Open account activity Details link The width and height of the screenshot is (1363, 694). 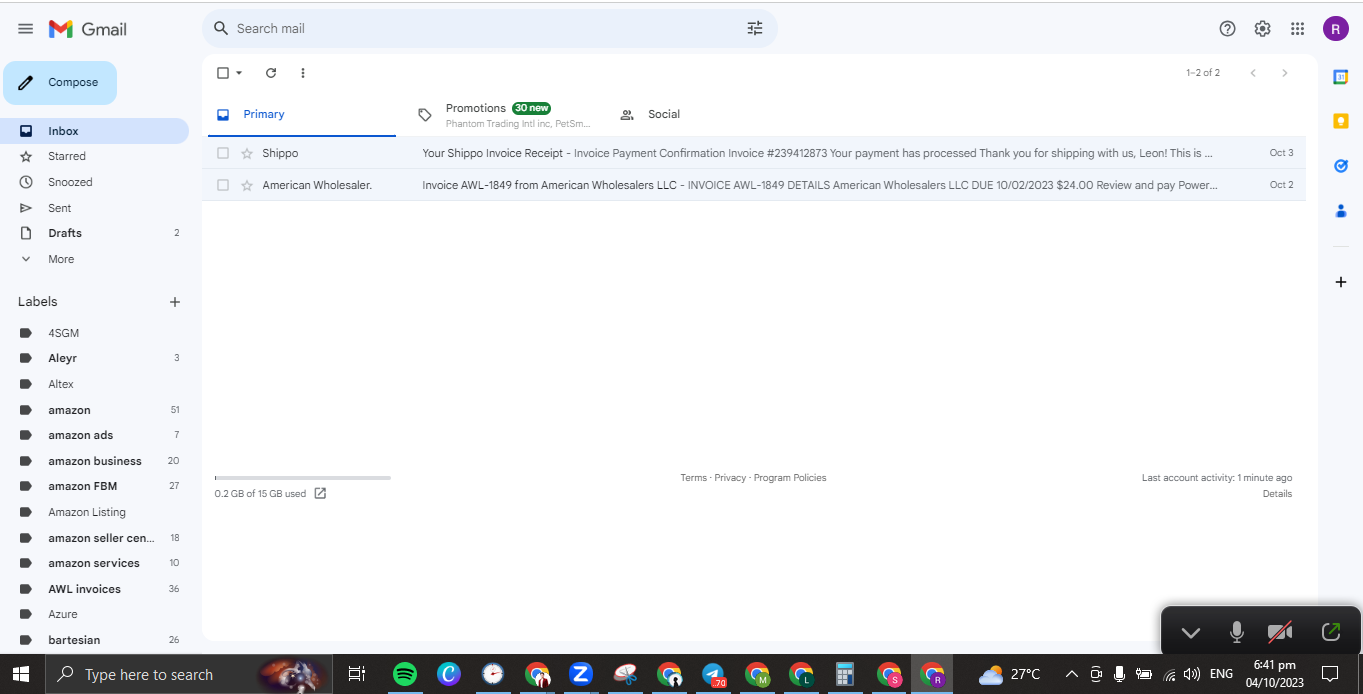(1277, 494)
